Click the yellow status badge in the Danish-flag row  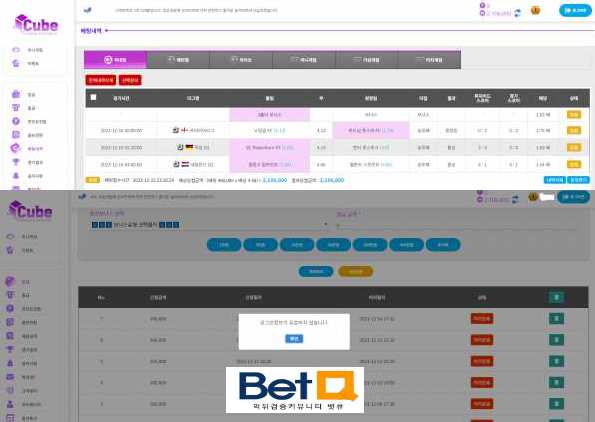click(573, 131)
